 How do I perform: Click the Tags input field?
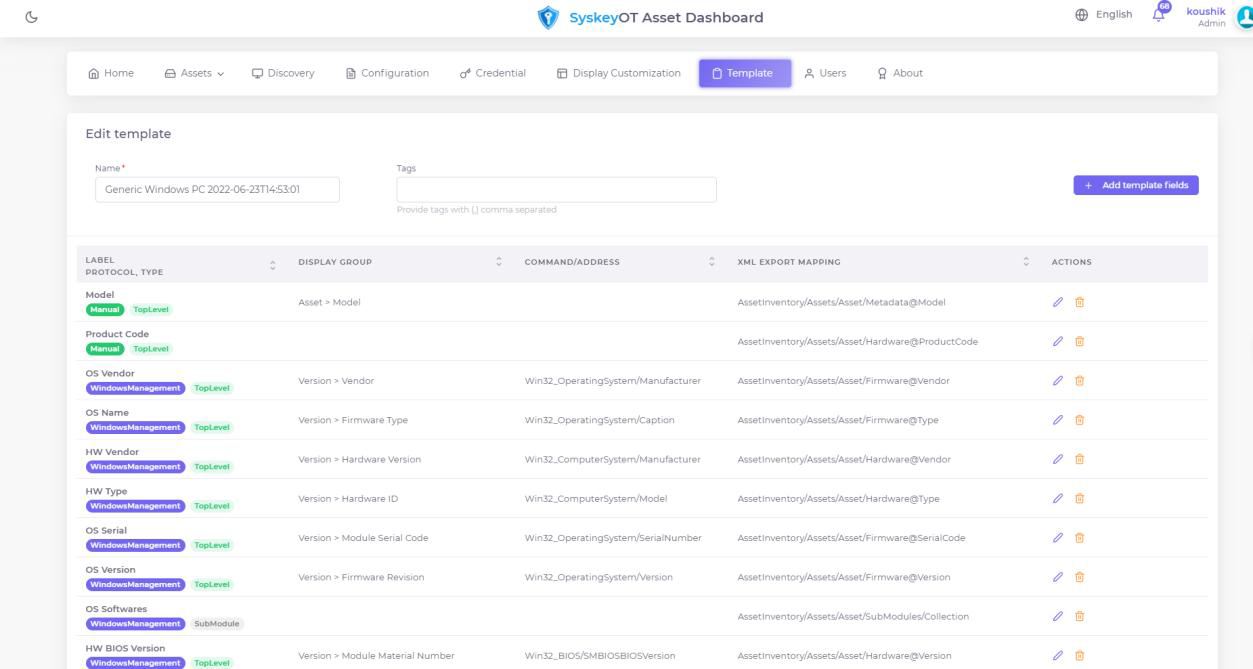[556, 189]
